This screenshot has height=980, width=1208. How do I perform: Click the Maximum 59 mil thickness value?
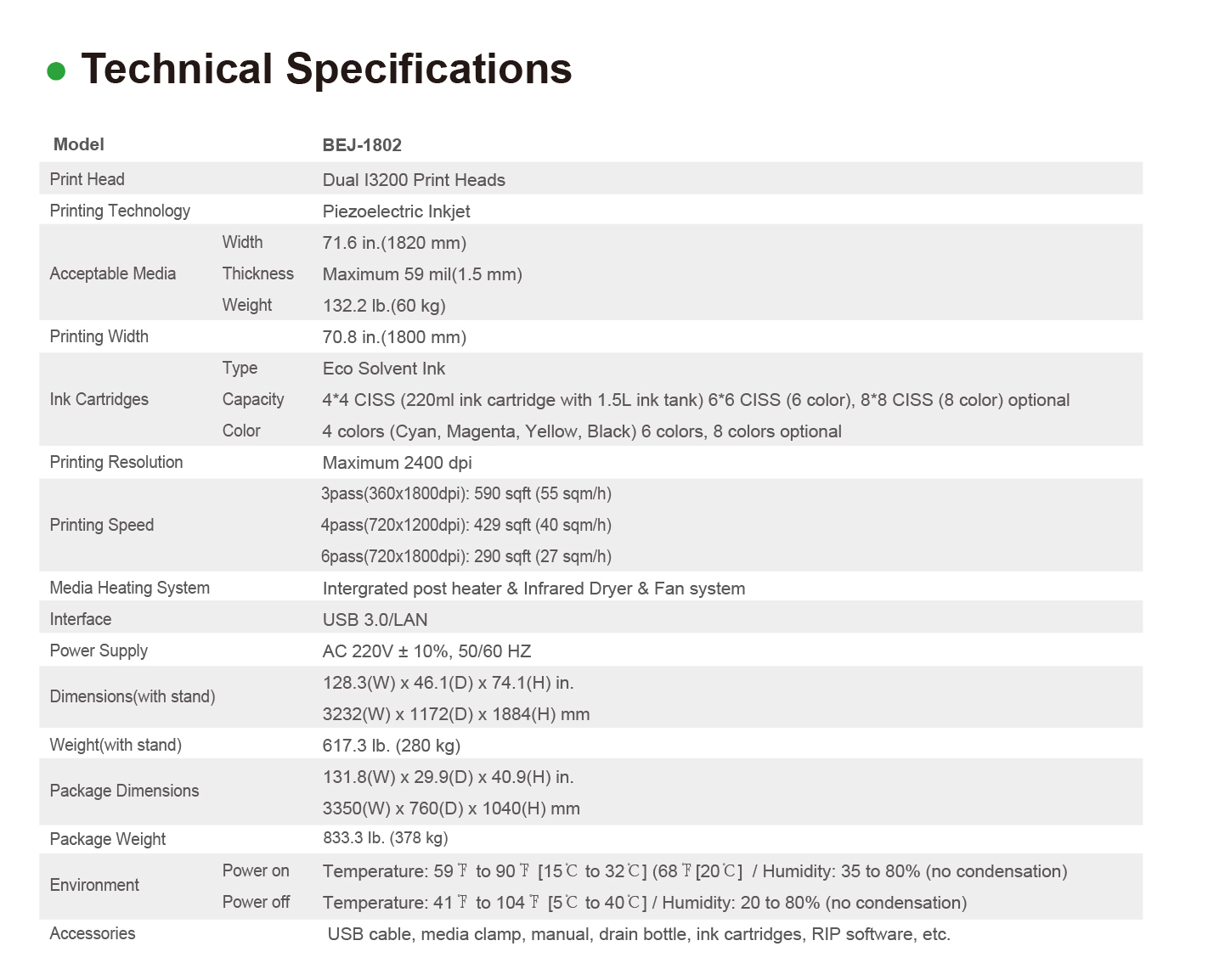coord(422,274)
